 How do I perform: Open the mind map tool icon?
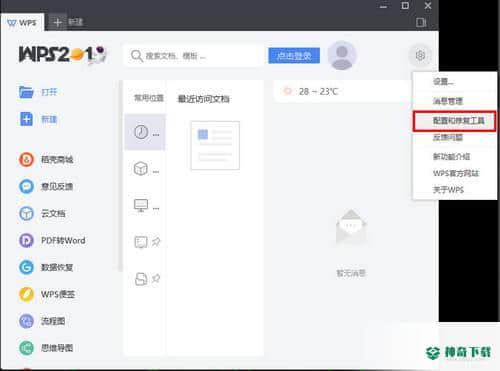26,348
